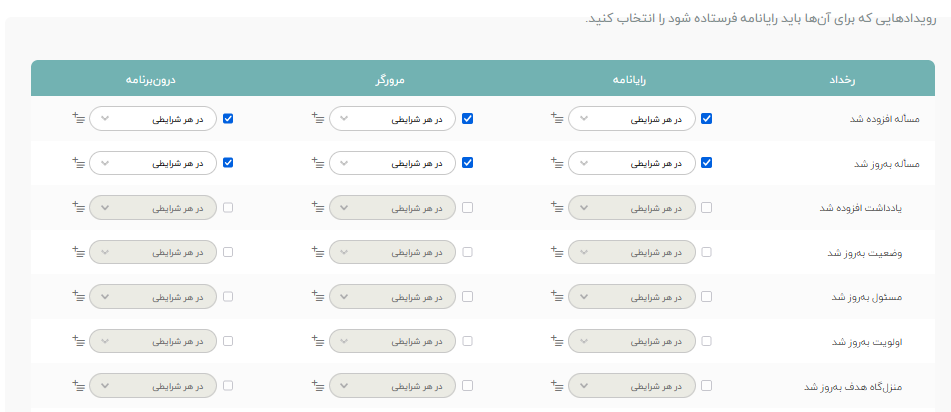Click add-condition icon for مسئول به‌روز شد درون‌برنامه
Screen dimensions: 951x412
78,297
